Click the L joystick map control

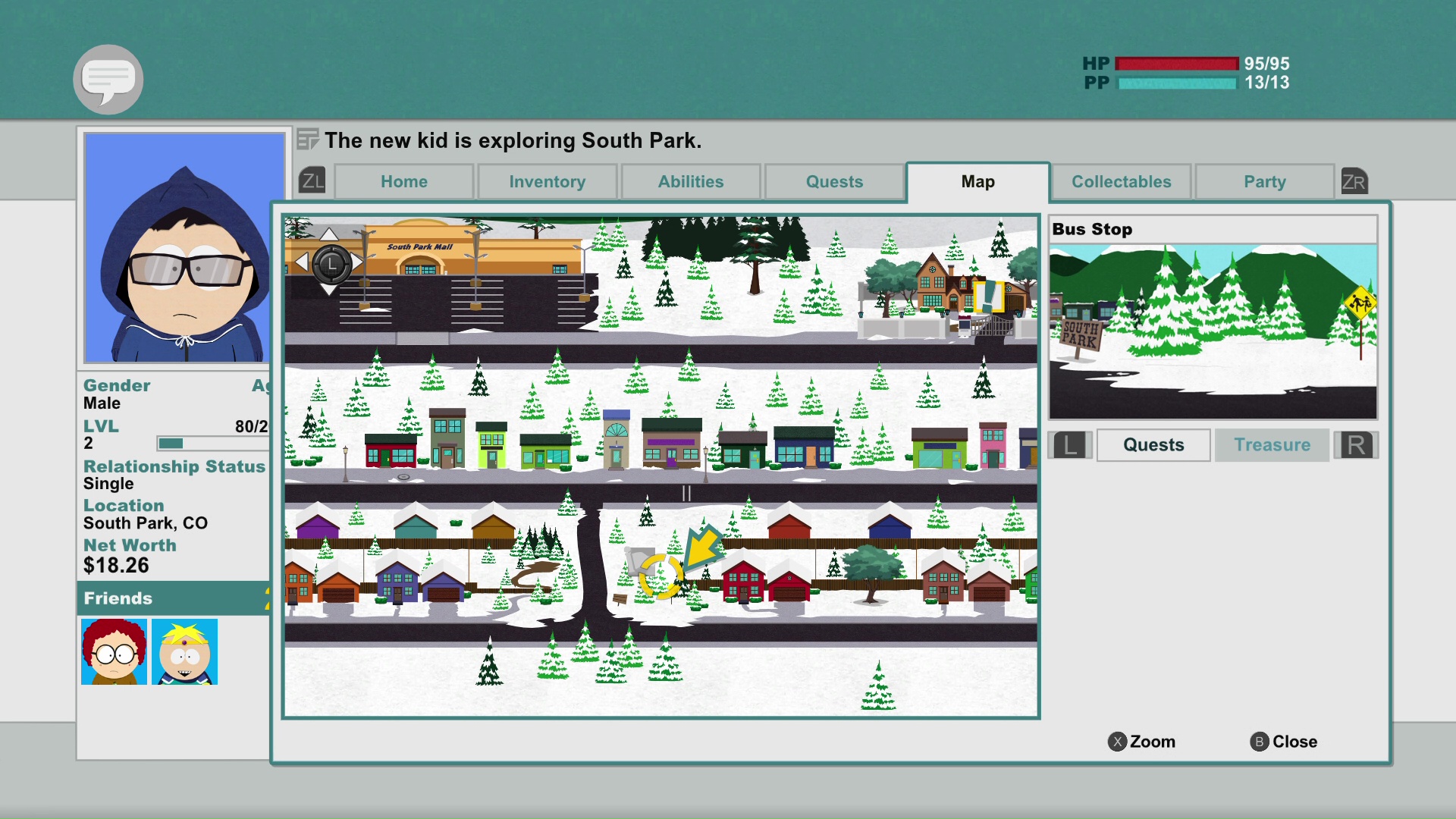pyautogui.click(x=331, y=264)
